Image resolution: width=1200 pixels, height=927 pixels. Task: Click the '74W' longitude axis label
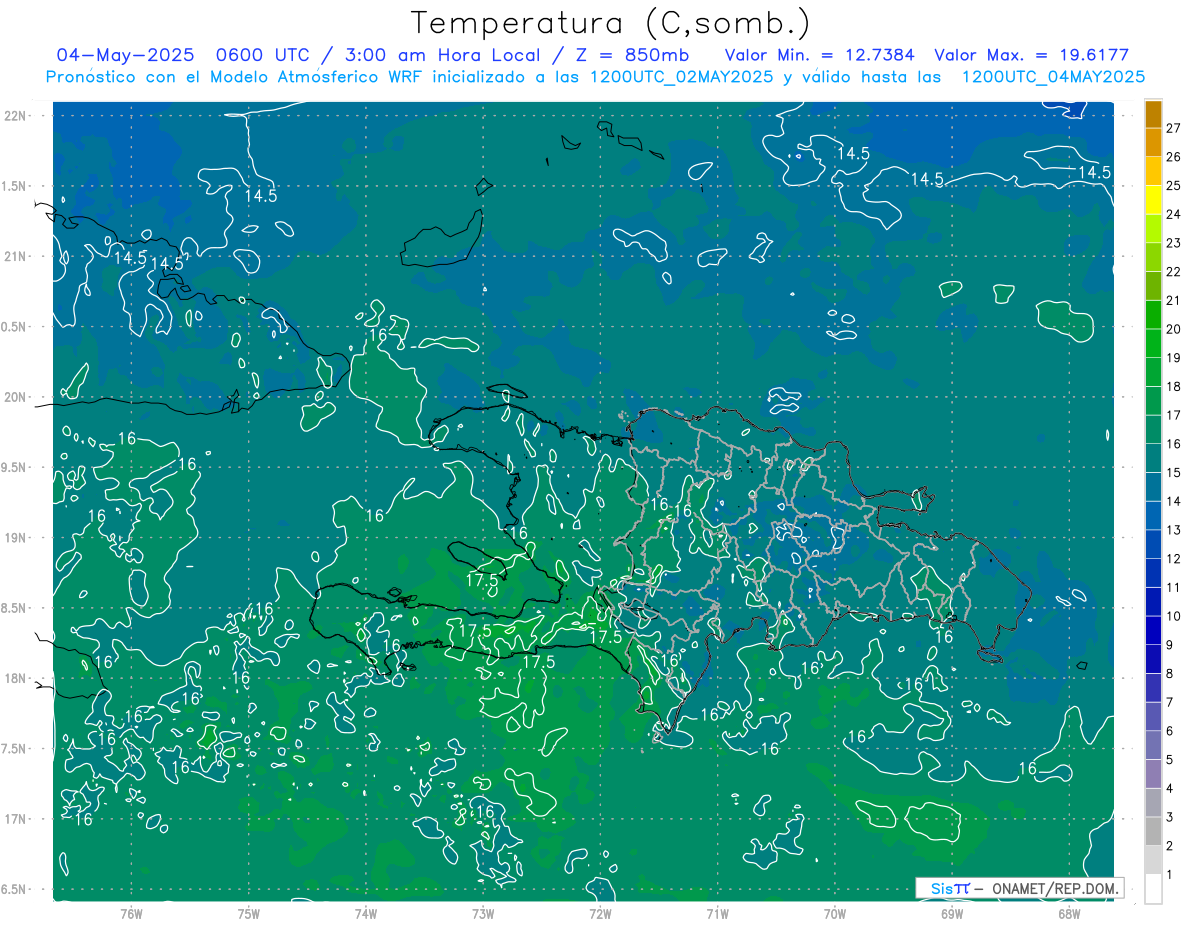click(x=365, y=913)
